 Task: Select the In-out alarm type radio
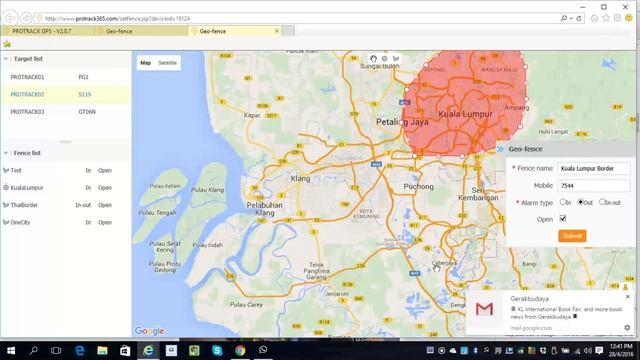[x=602, y=202]
